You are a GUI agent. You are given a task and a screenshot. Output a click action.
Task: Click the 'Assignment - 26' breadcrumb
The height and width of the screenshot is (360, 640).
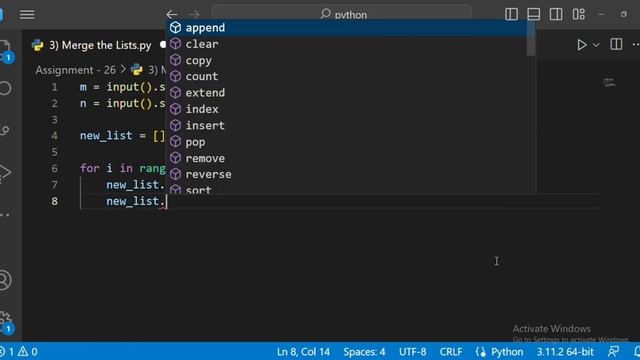76,70
